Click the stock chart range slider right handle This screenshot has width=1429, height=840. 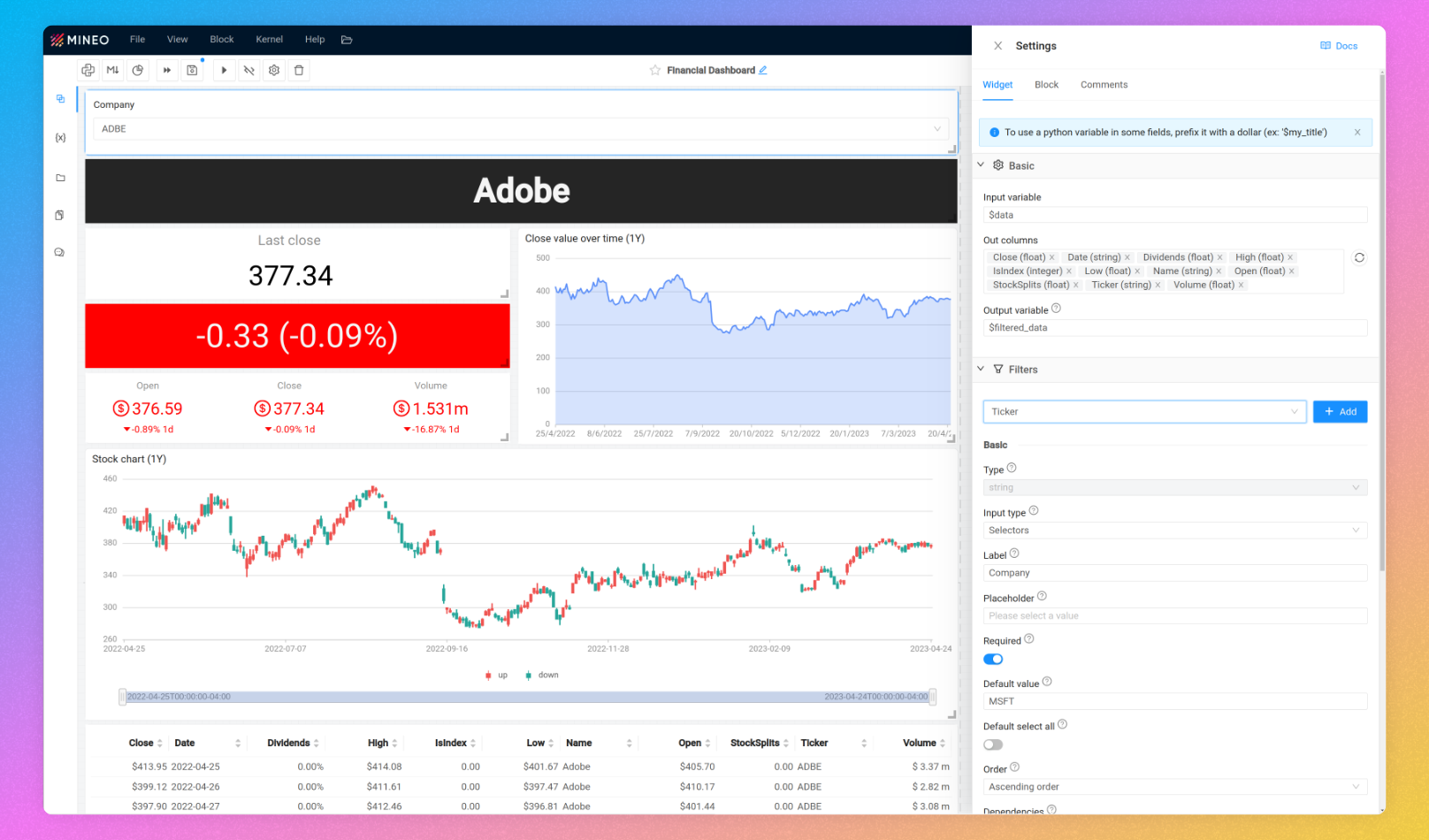pyautogui.click(x=932, y=697)
